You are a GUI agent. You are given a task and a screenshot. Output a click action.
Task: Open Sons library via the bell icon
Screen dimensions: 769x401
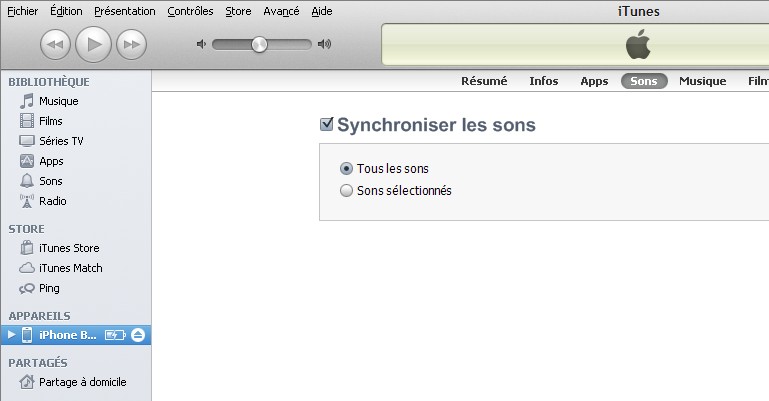point(26,181)
